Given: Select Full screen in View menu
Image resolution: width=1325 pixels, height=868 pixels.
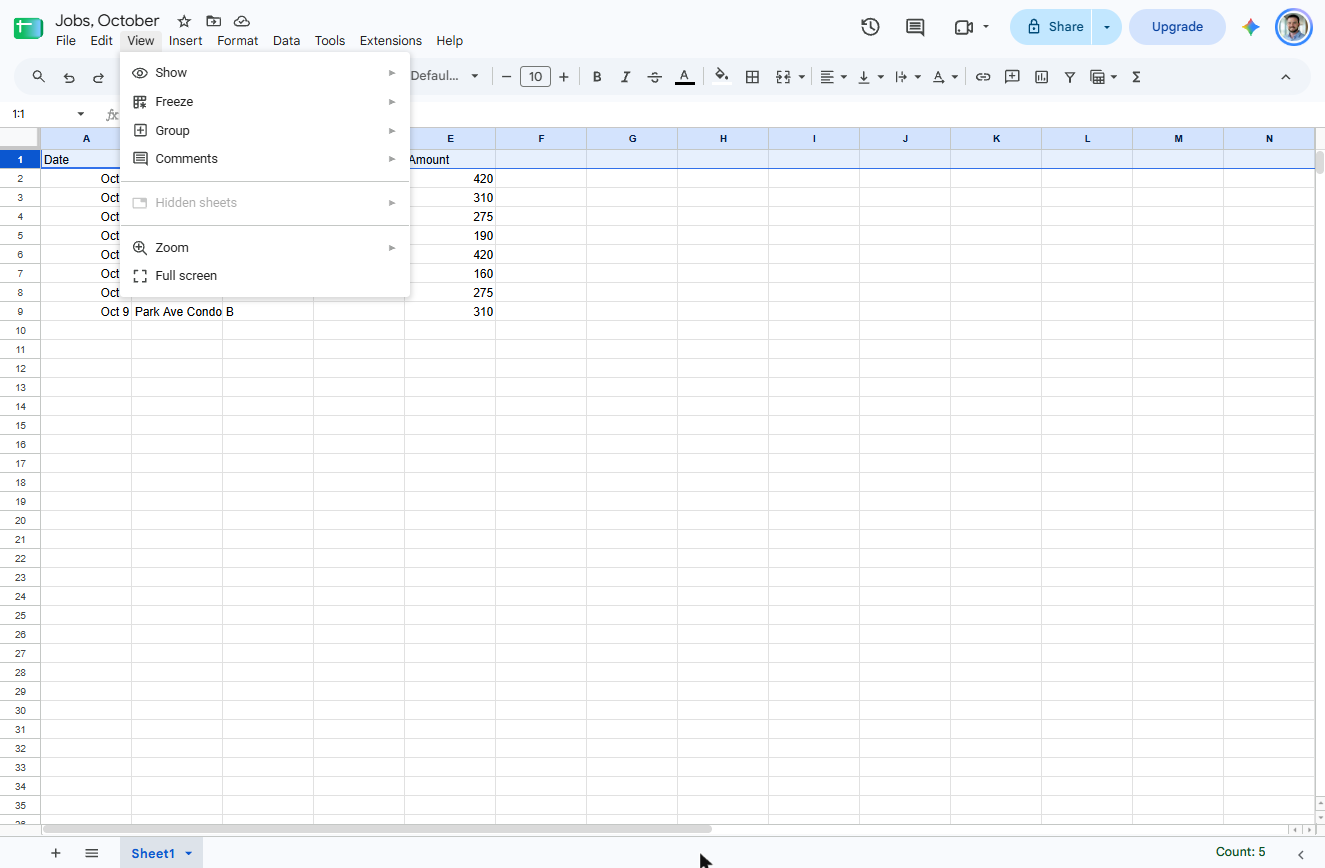Looking at the screenshot, I should [x=265, y=276].
